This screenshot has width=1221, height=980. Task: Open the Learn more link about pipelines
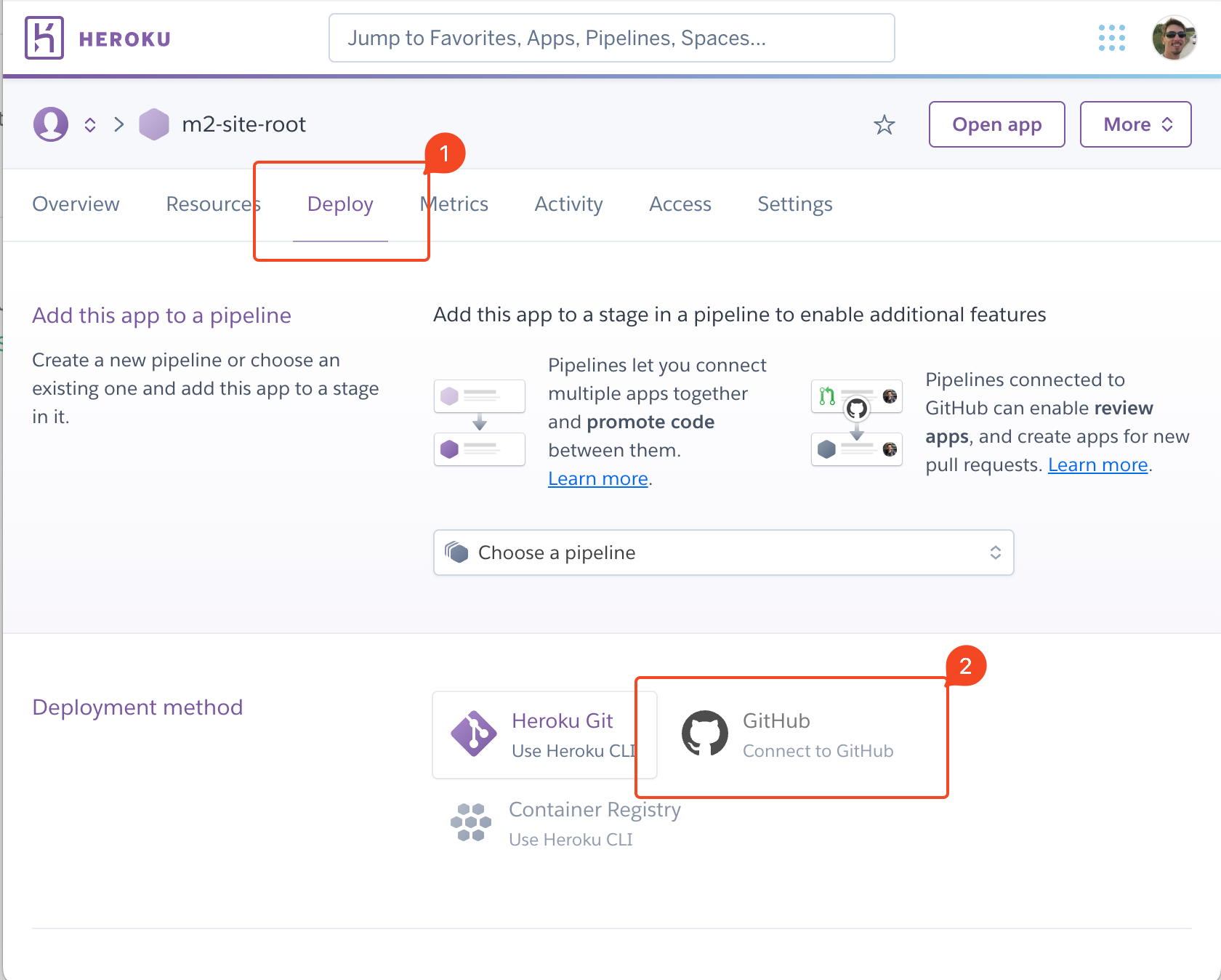point(597,478)
